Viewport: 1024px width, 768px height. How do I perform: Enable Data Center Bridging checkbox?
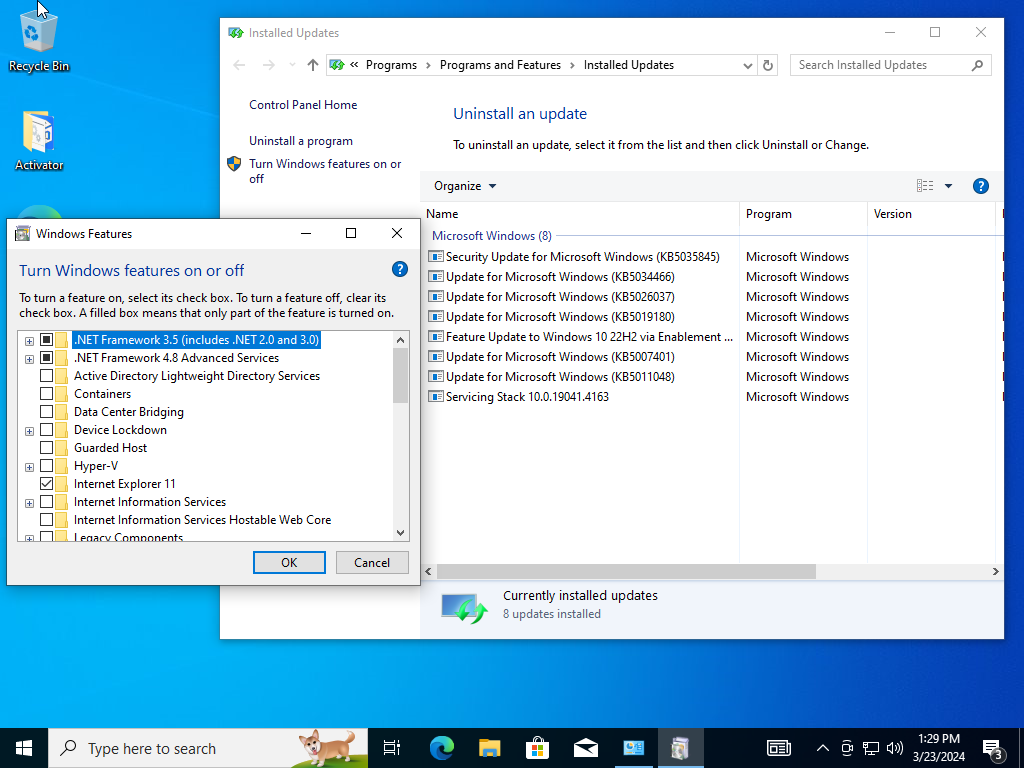pyautogui.click(x=46, y=411)
